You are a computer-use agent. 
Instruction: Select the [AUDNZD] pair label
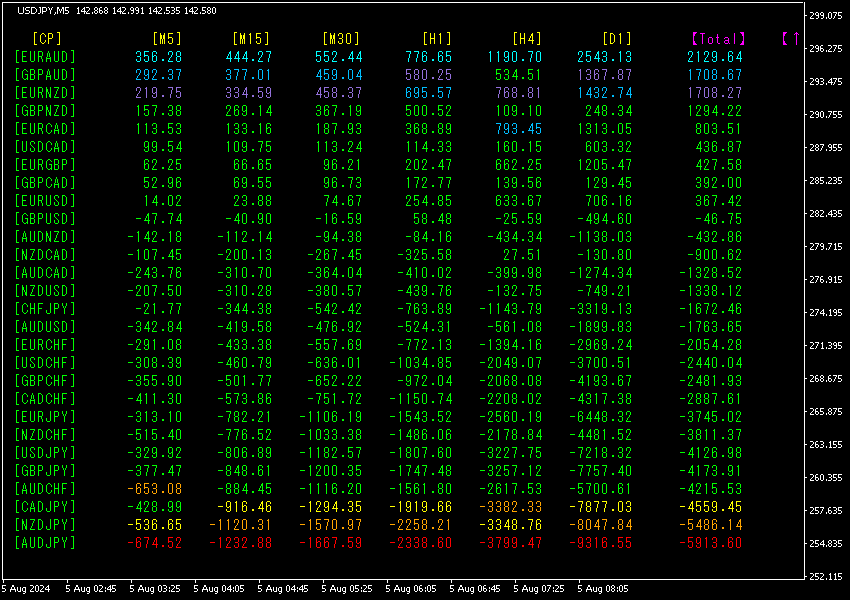(45, 236)
